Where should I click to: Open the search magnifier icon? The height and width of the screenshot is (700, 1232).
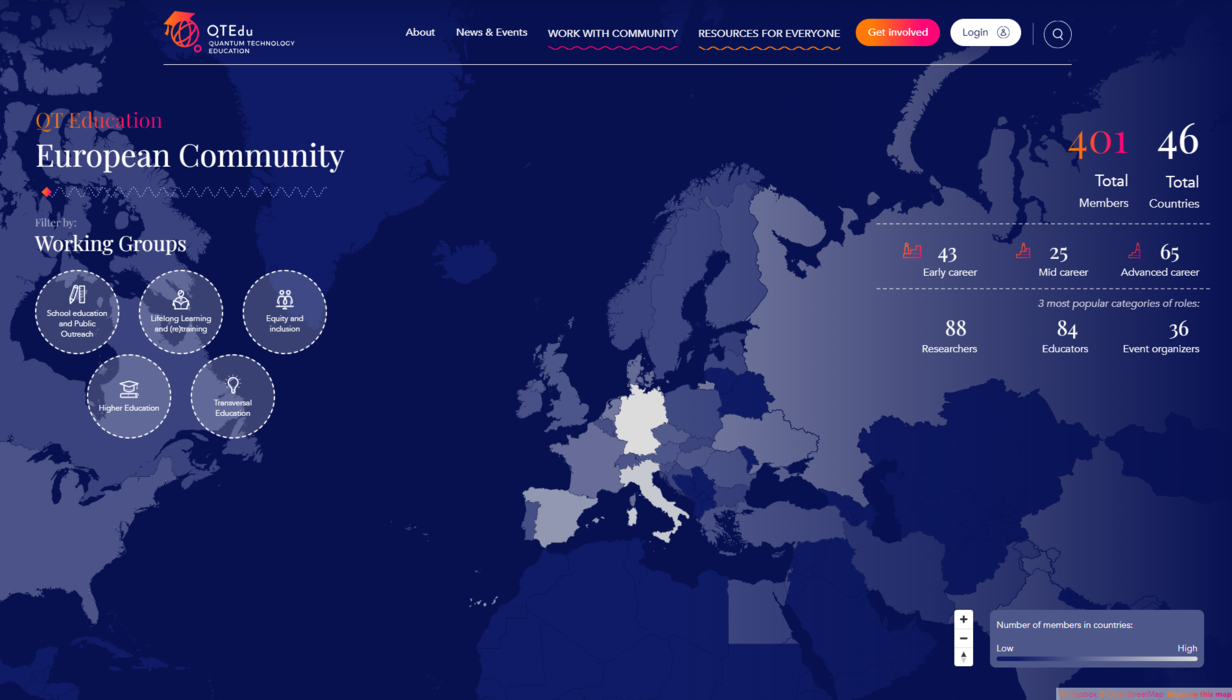tap(1057, 34)
